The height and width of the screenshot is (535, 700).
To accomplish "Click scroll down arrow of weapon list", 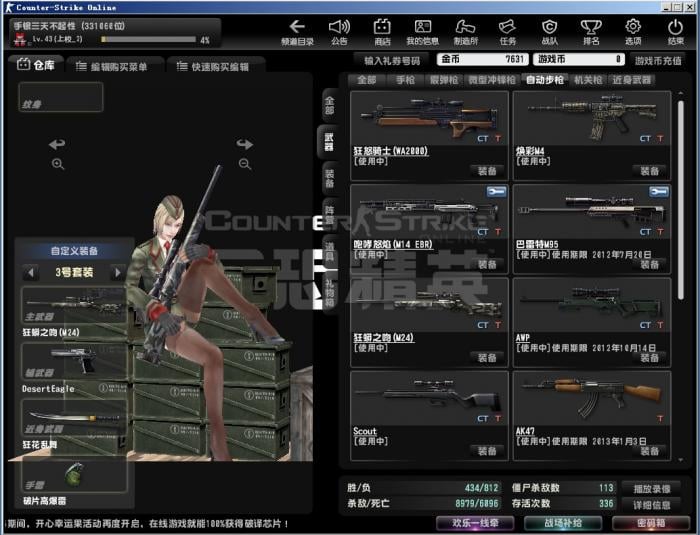I will (x=680, y=459).
